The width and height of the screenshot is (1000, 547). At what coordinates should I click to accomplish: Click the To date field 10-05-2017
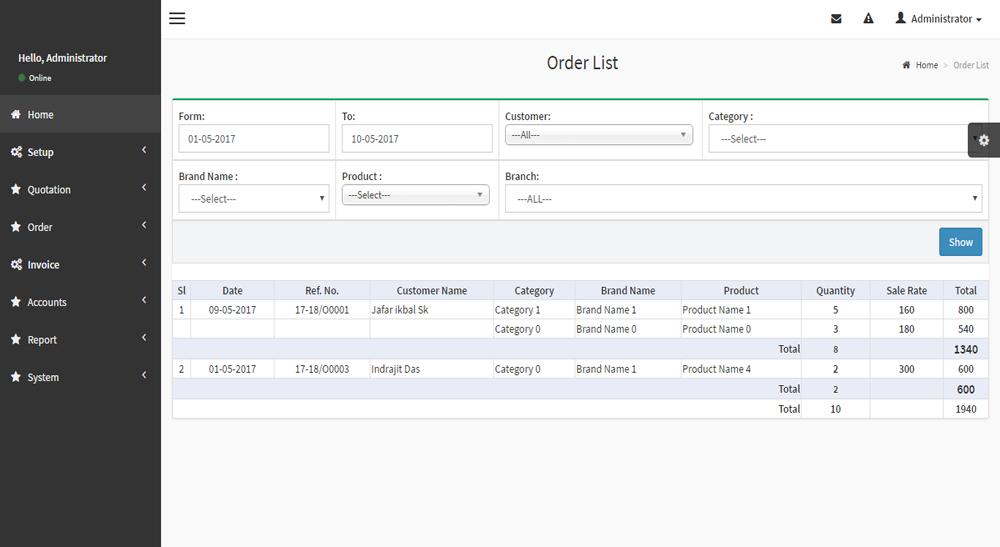417,139
